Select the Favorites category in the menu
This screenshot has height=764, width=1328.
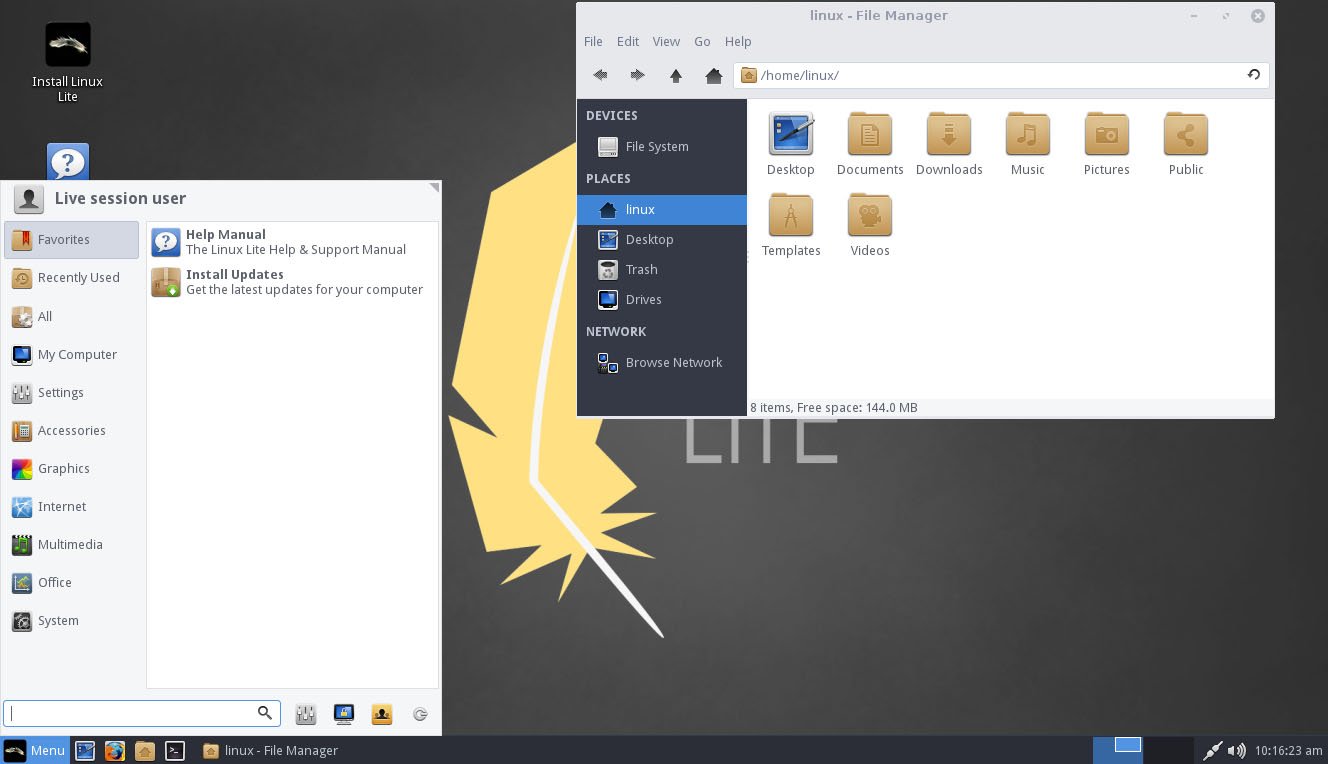click(72, 239)
